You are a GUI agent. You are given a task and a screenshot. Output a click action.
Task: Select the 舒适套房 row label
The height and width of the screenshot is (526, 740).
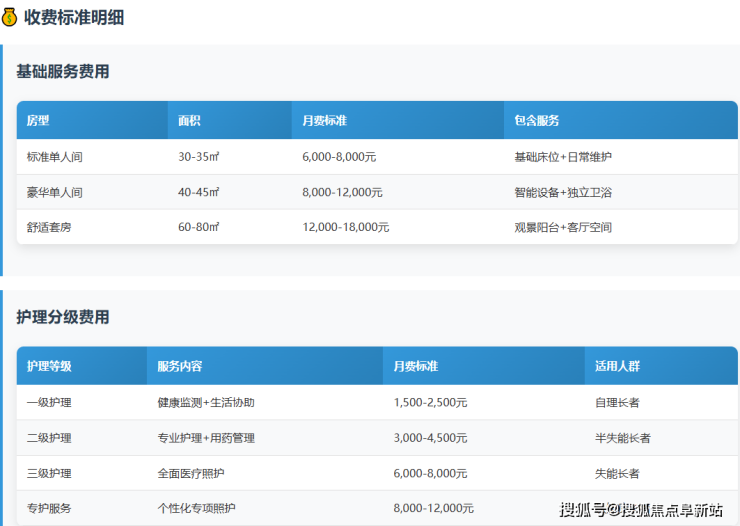tap(49, 227)
